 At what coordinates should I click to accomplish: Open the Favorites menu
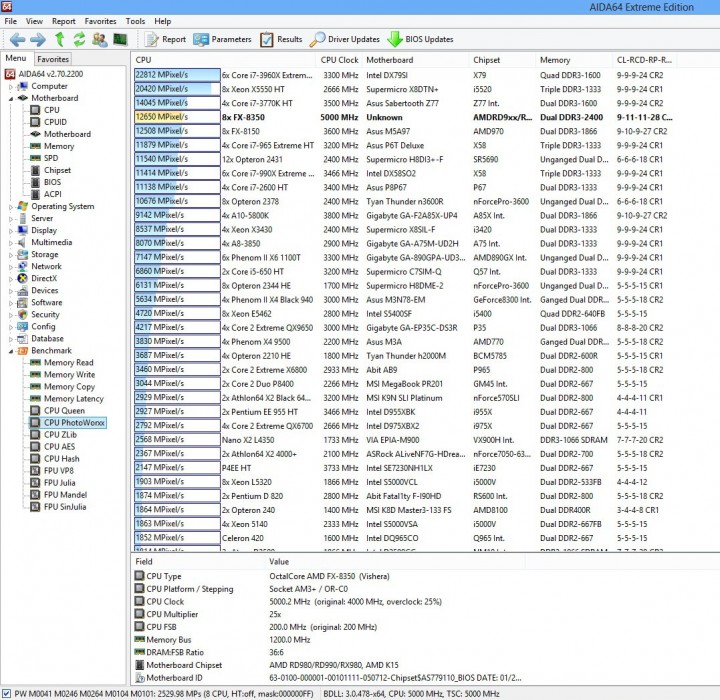[x=100, y=21]
